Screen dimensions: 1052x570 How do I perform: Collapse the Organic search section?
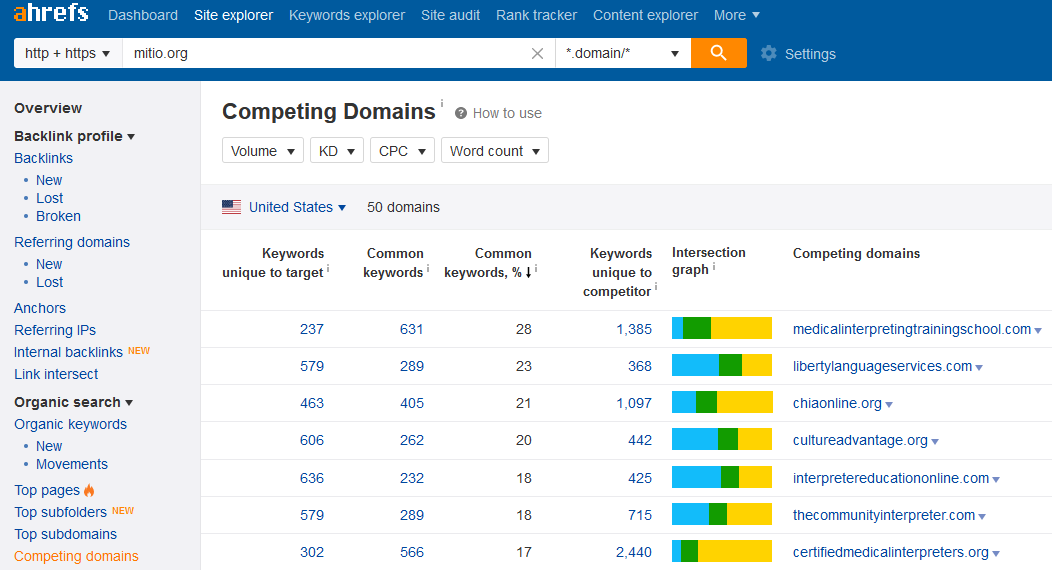(74, 402)
